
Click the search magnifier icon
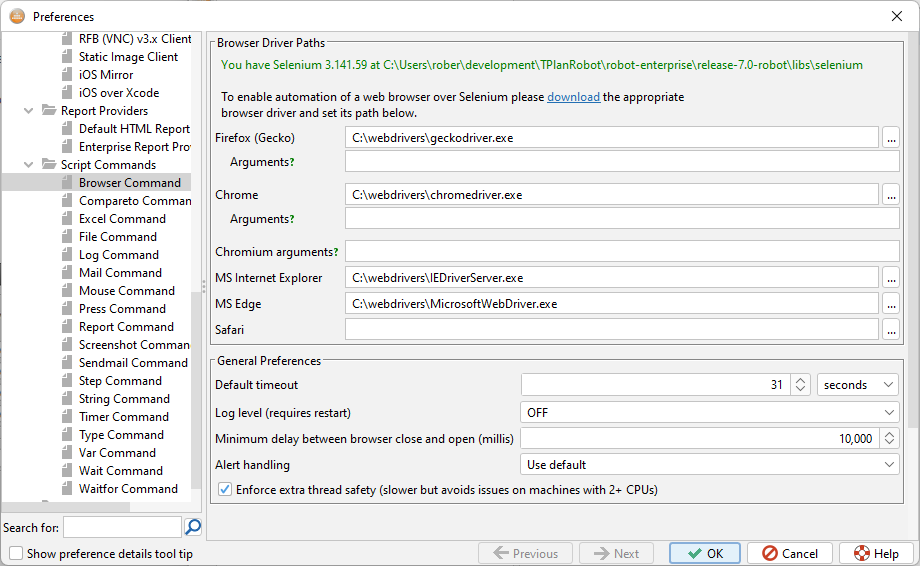point(193,527)
